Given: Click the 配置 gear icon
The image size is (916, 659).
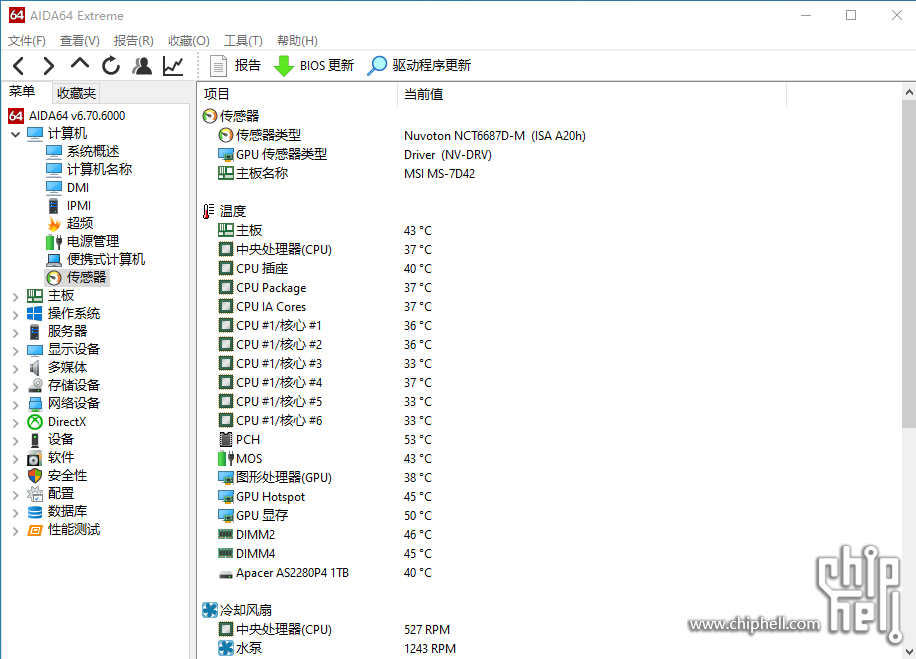Looking at the screenshot, I should click(35, 494).
